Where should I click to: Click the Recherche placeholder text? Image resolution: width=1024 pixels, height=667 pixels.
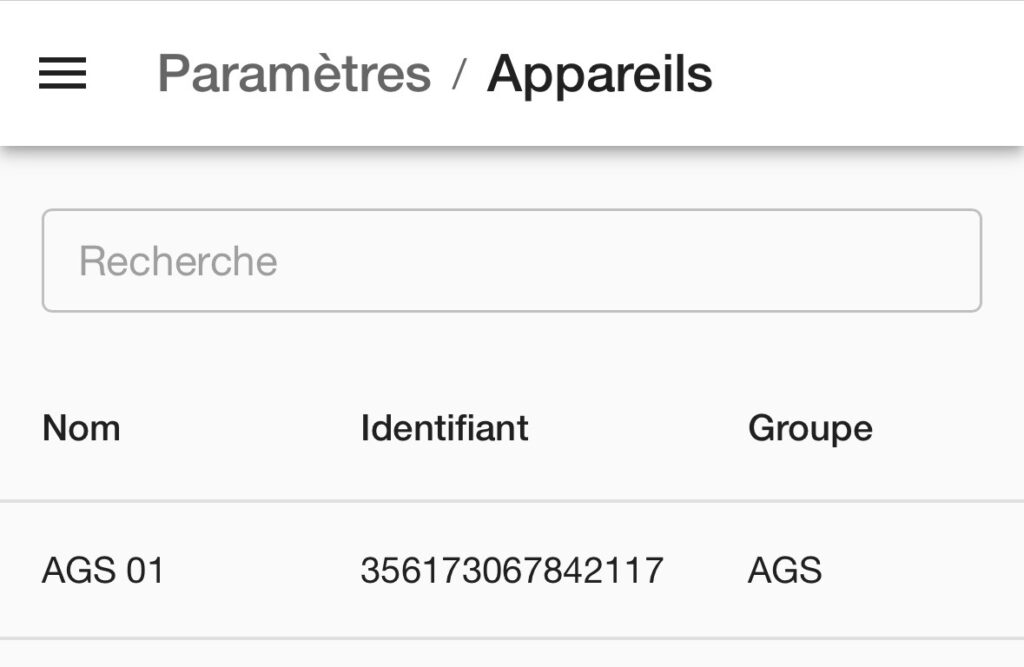178,261
